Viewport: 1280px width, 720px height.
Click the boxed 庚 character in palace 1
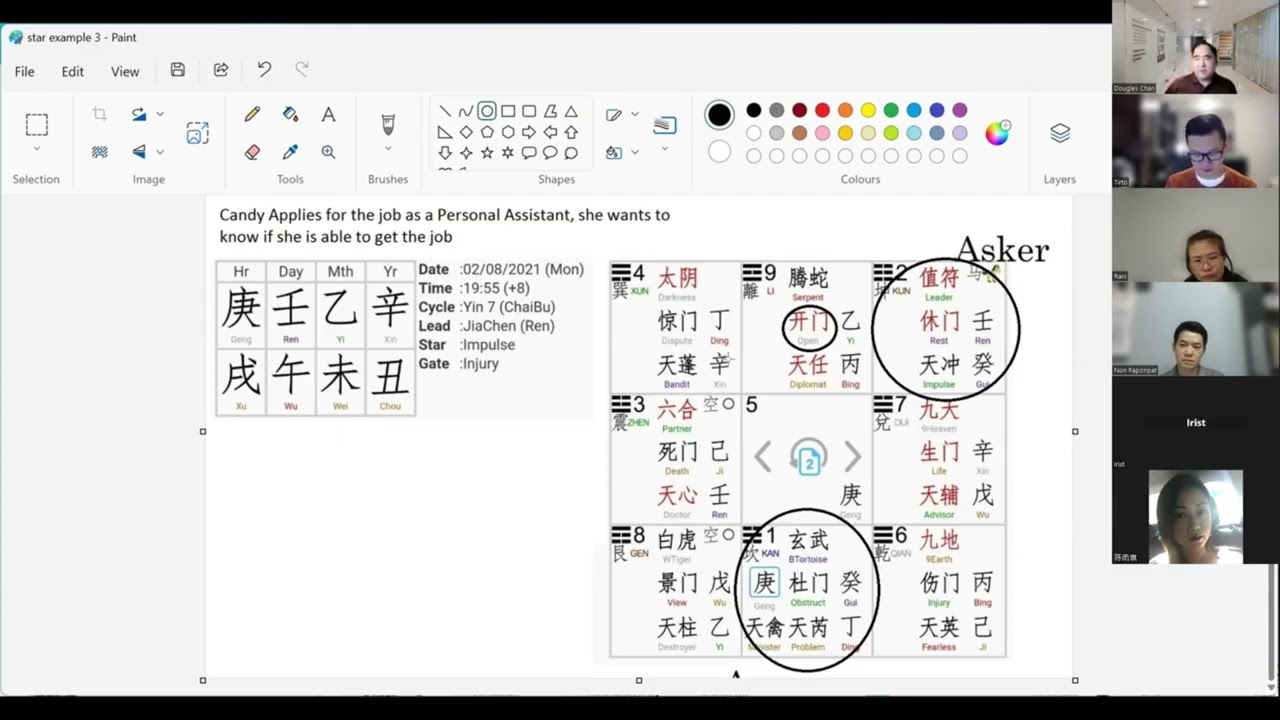(764, 583)
